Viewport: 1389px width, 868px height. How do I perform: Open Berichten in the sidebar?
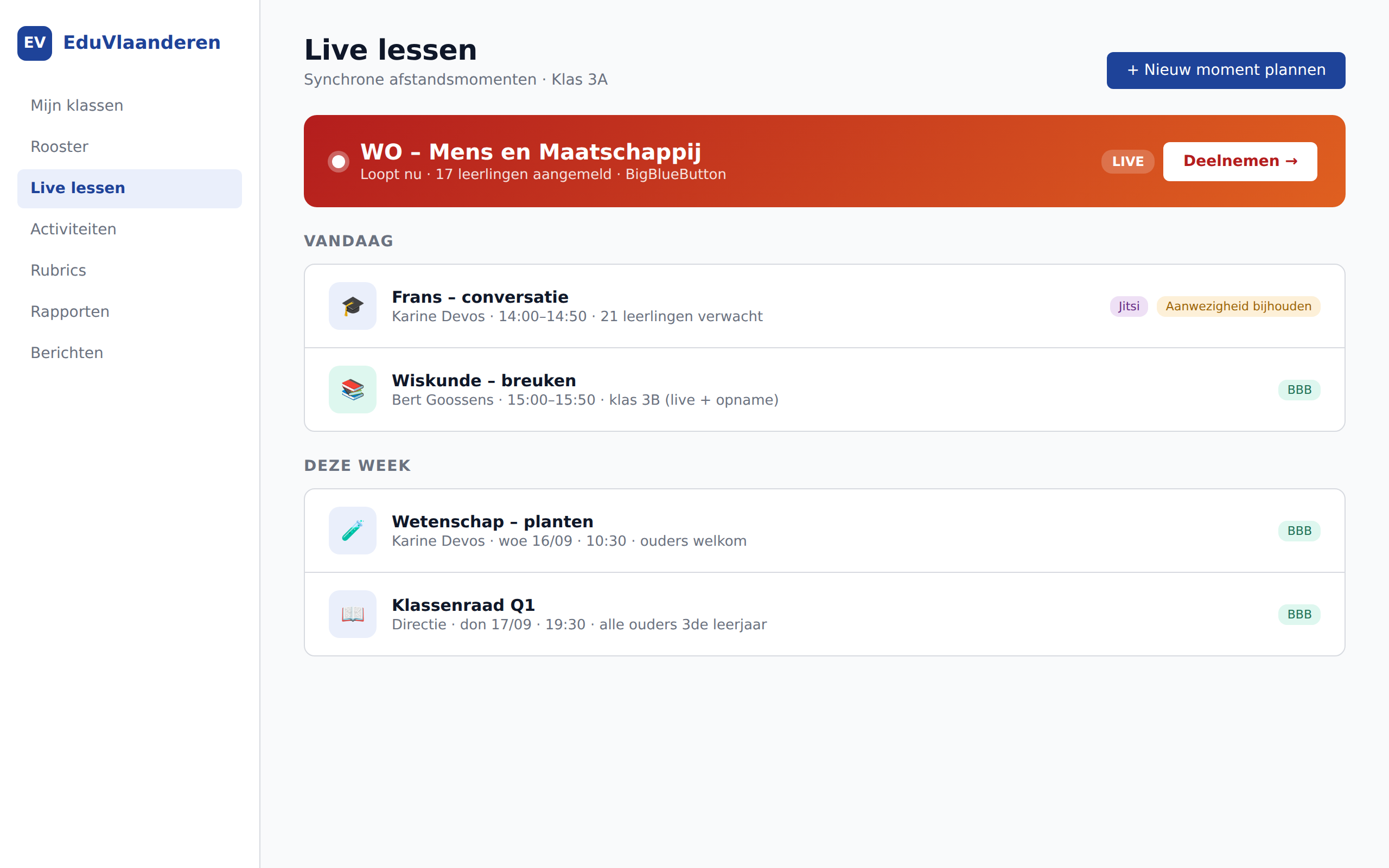[130, 353]
